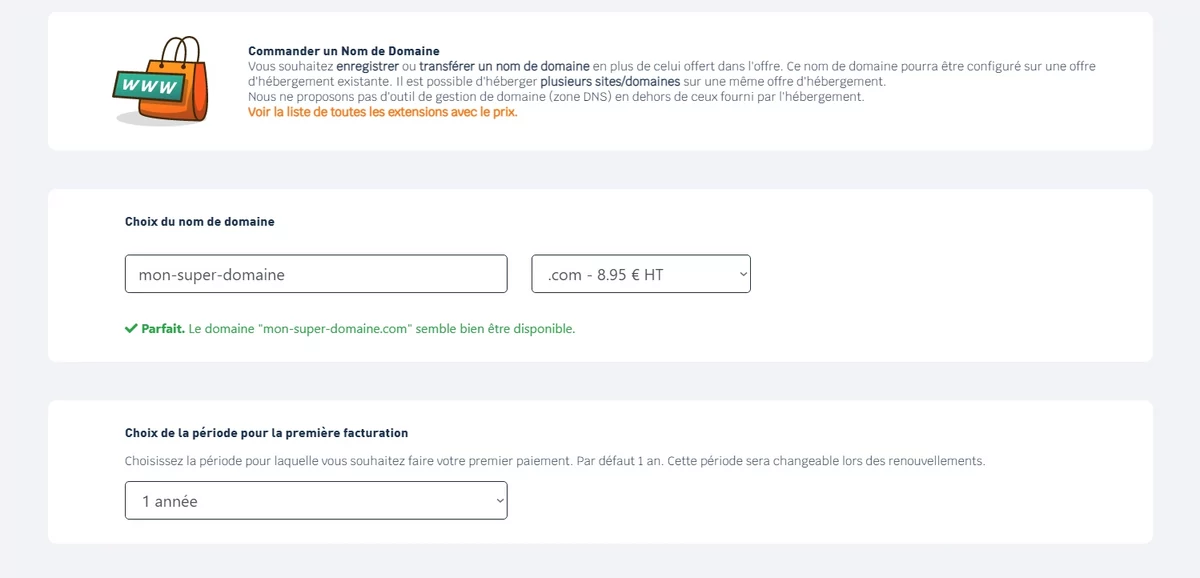Click the 'Choisissez la période' help text
Image resolution: width=1200 pixels, height=578 pixels.
point(555,461)
